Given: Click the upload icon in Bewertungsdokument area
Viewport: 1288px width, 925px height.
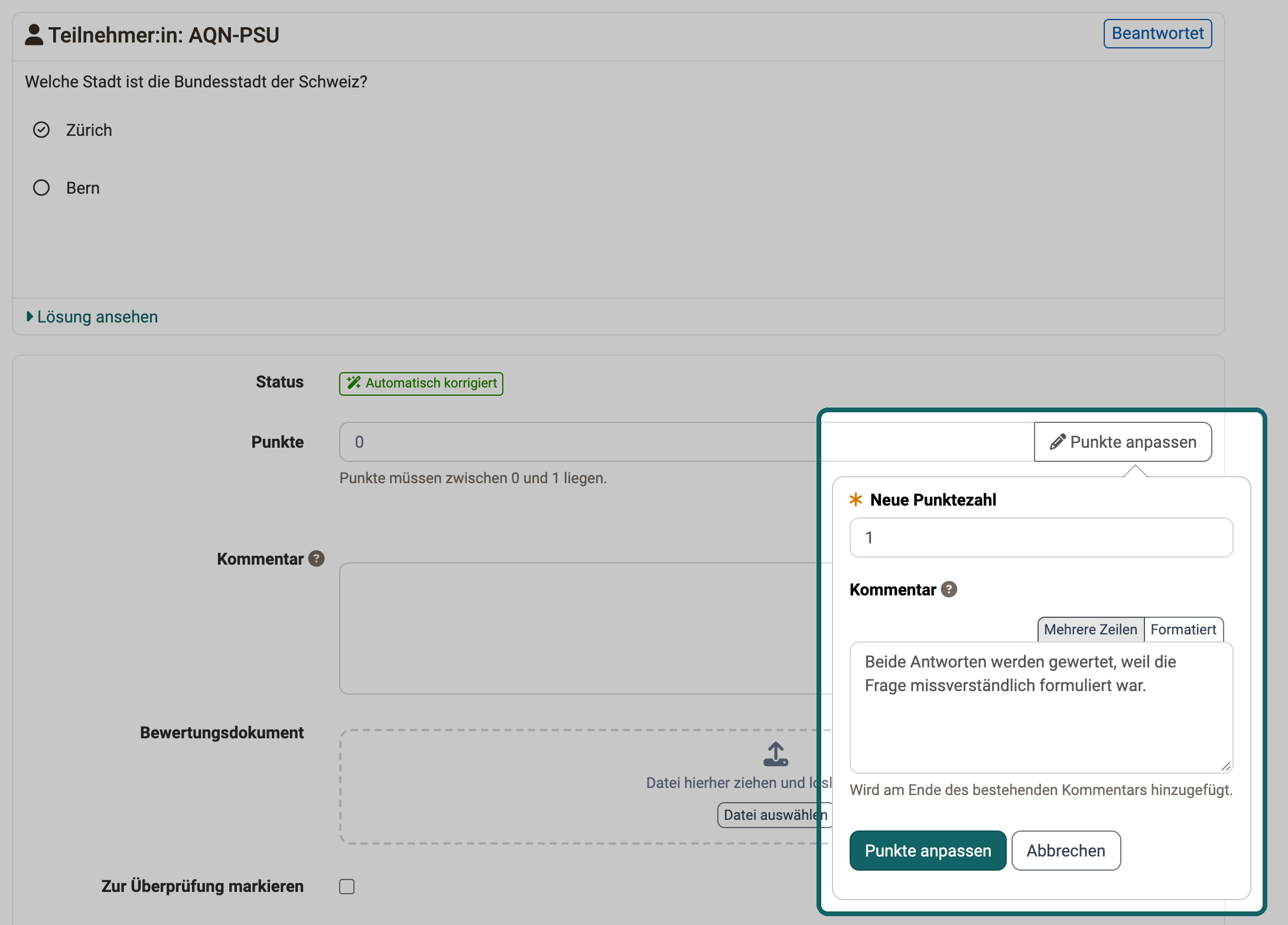Looking at the screenshot, I should pos(776,754).
